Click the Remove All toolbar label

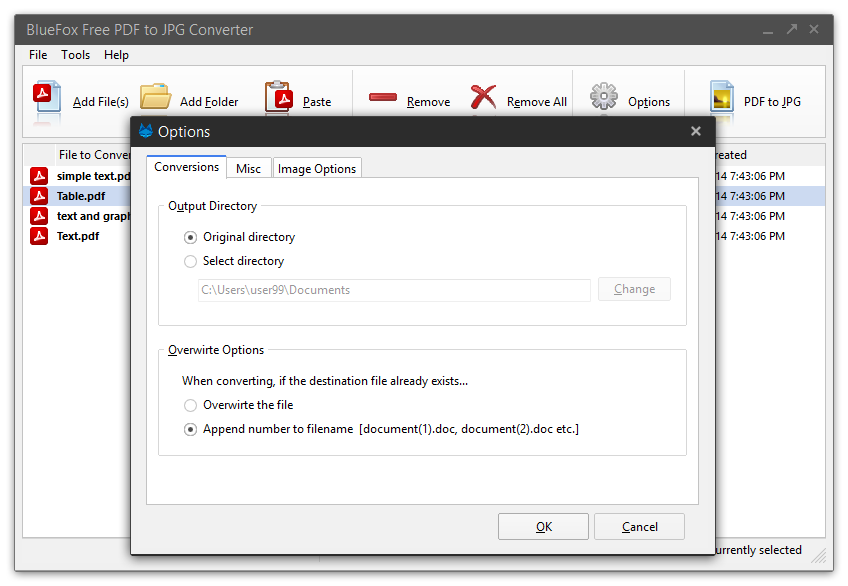pos(536,102)
